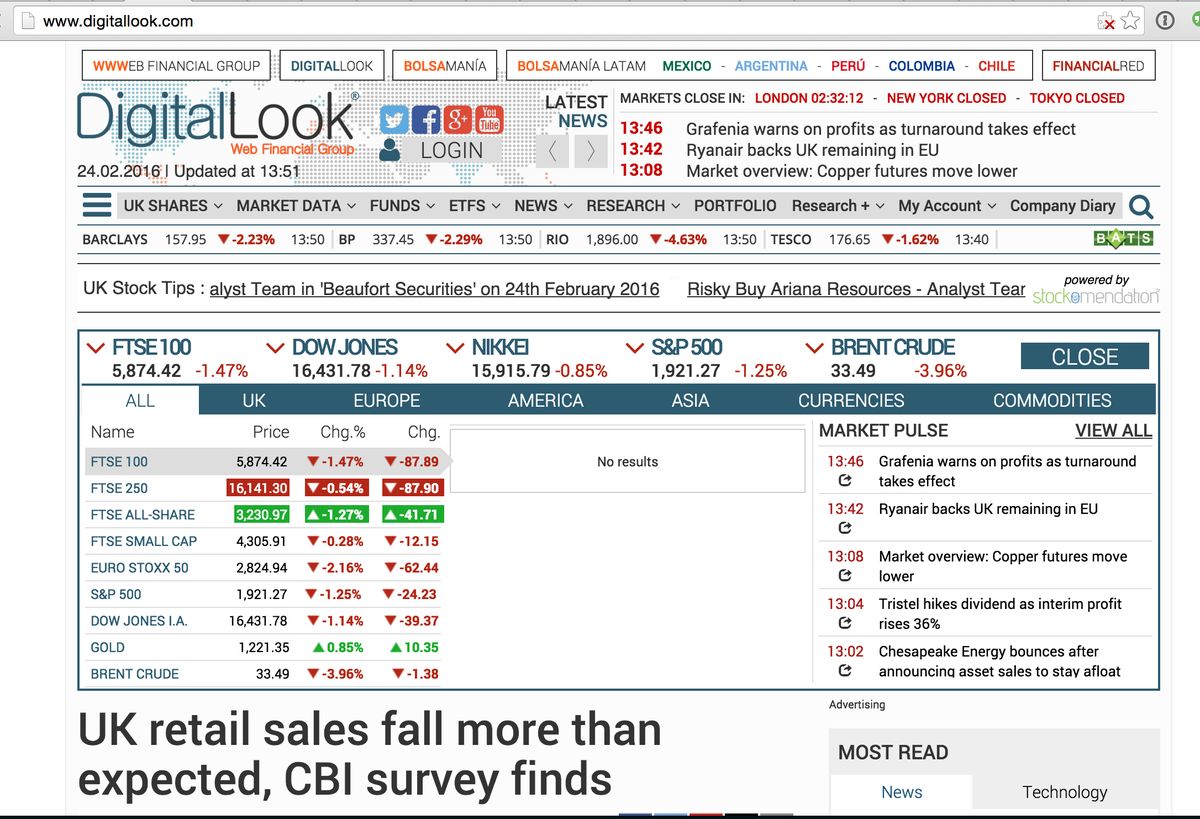Open the COLOMBIA Bolsamanía Latam link
The image size is (1200, 819).
922,66
